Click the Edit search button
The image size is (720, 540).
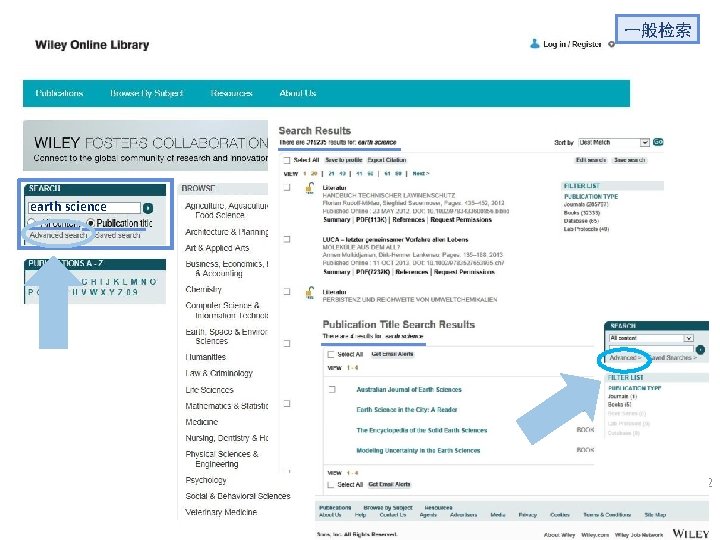pos(591,160)
